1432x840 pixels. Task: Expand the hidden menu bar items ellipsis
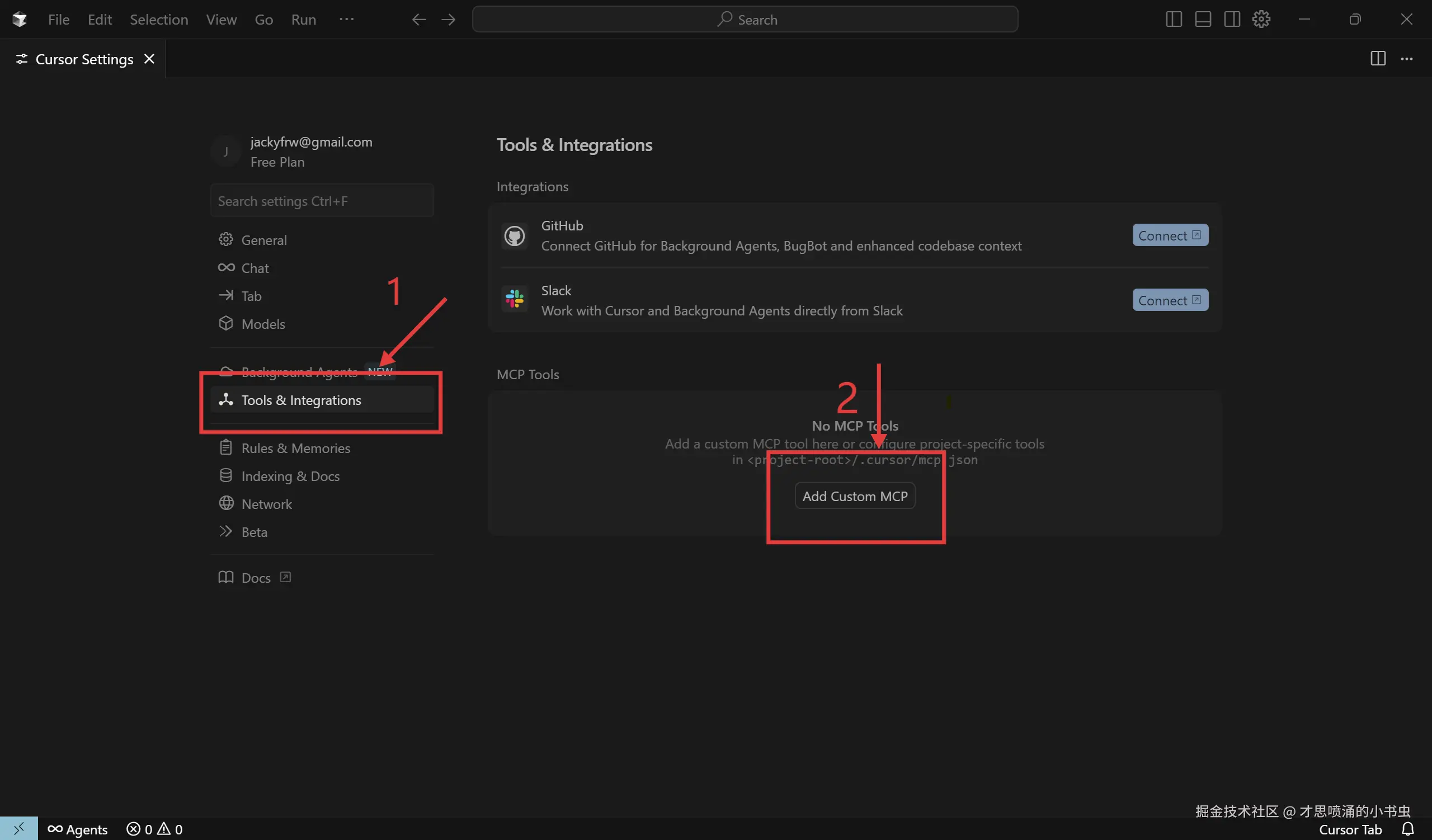point(346,20)
